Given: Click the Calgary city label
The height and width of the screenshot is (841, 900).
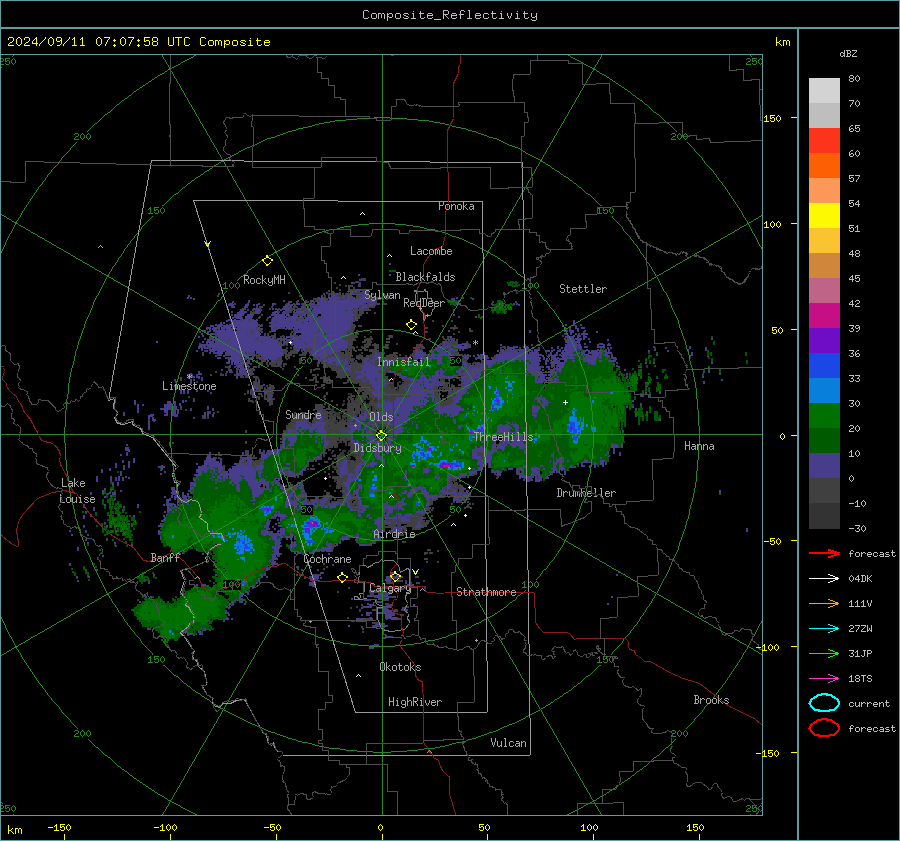Looking at the screenshot, I should pyautogui.click(x=390, y=588).
